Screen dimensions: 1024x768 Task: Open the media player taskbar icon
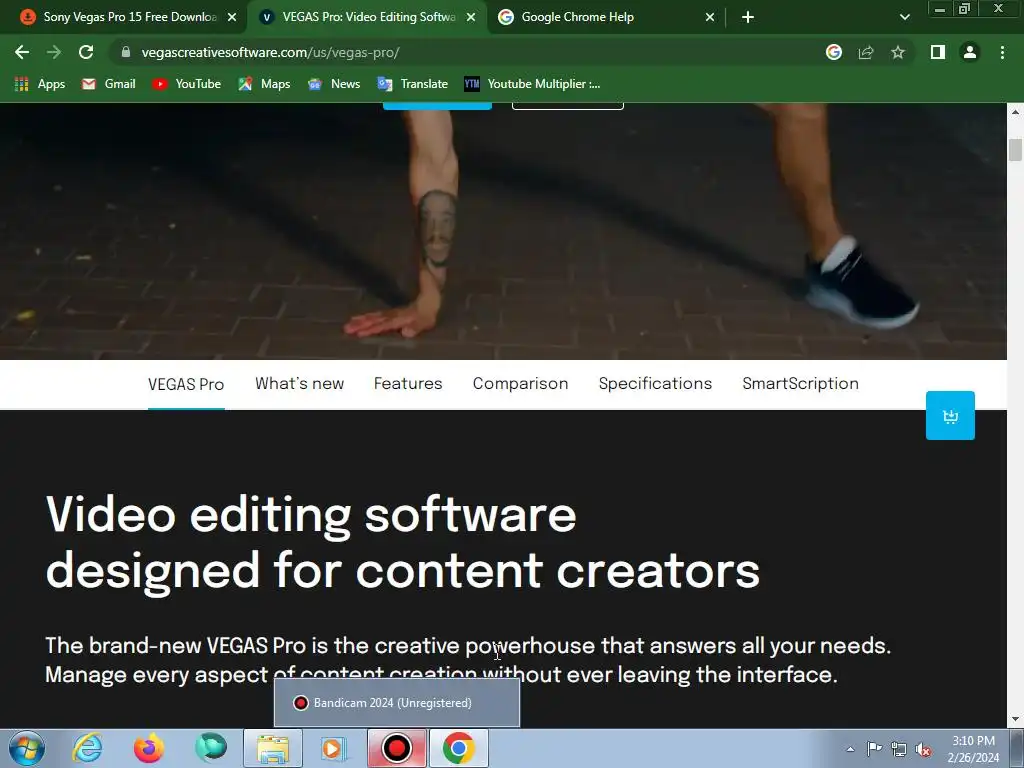pos(334,748)
